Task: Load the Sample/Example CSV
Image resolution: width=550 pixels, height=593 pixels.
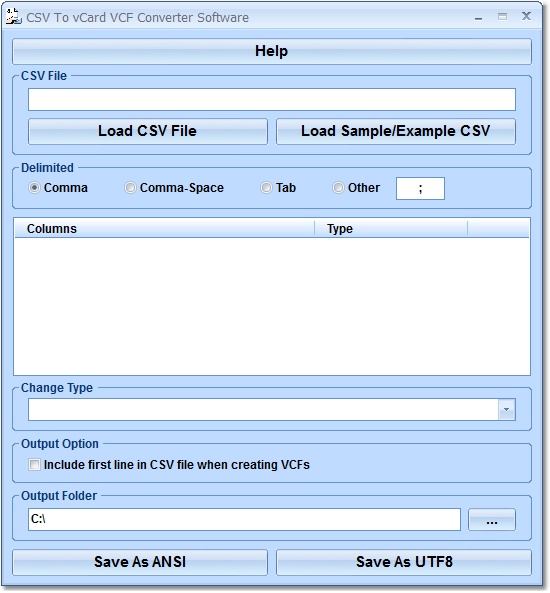Action: 396,131
